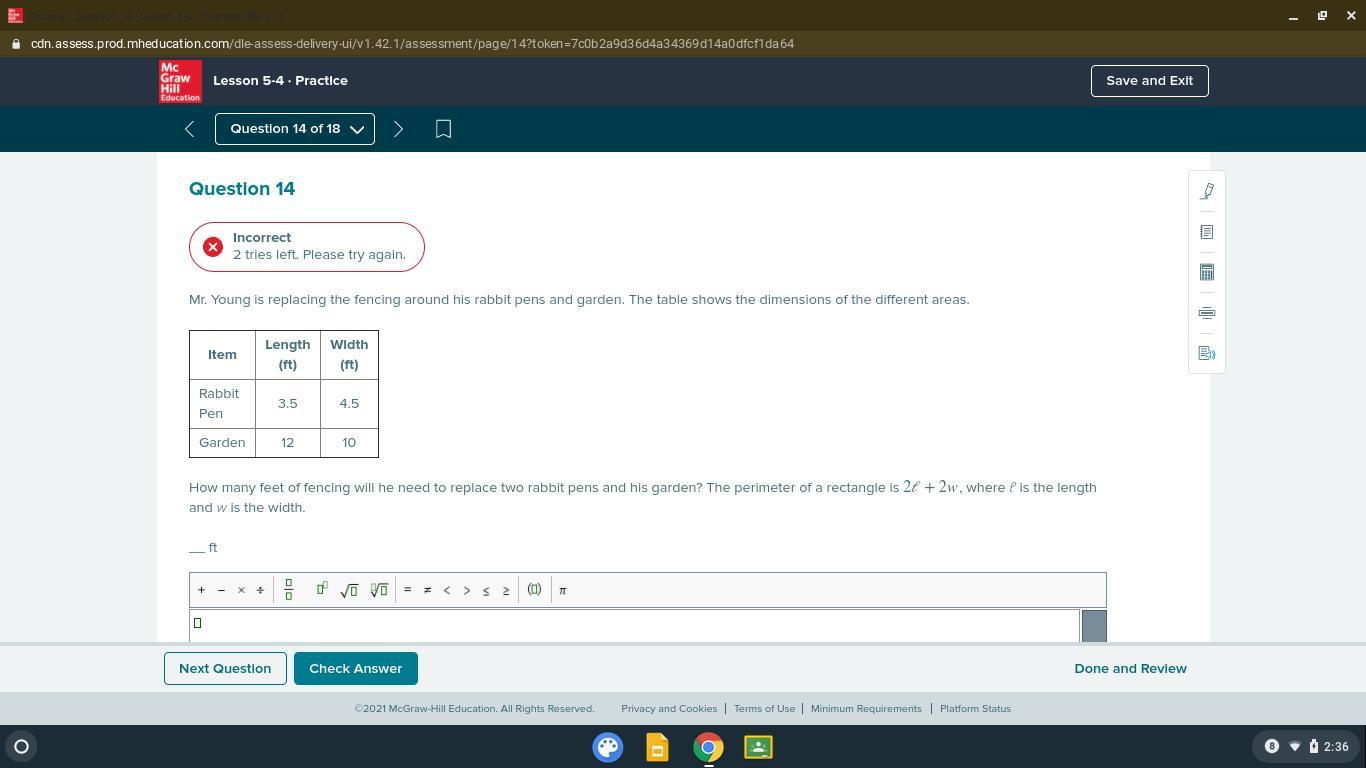Open Google Chrome from the shelf

[708, 747]
